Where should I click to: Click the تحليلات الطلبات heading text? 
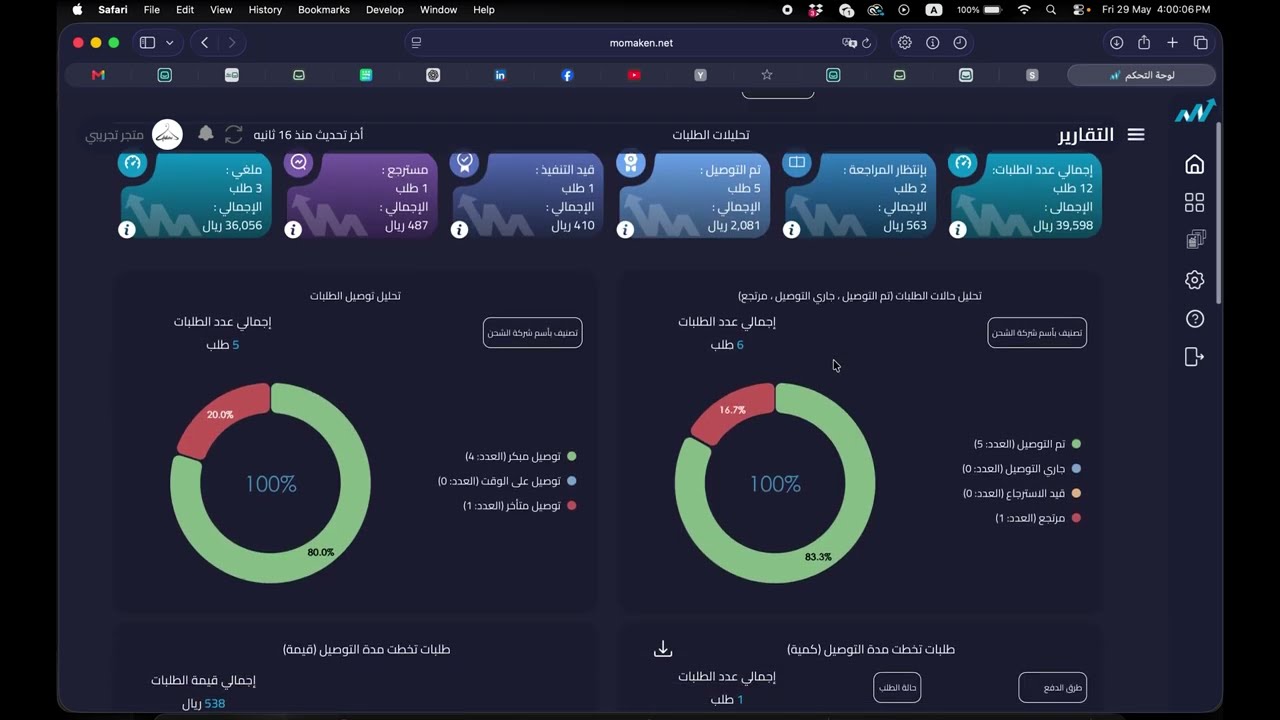[x=711, y=135]
